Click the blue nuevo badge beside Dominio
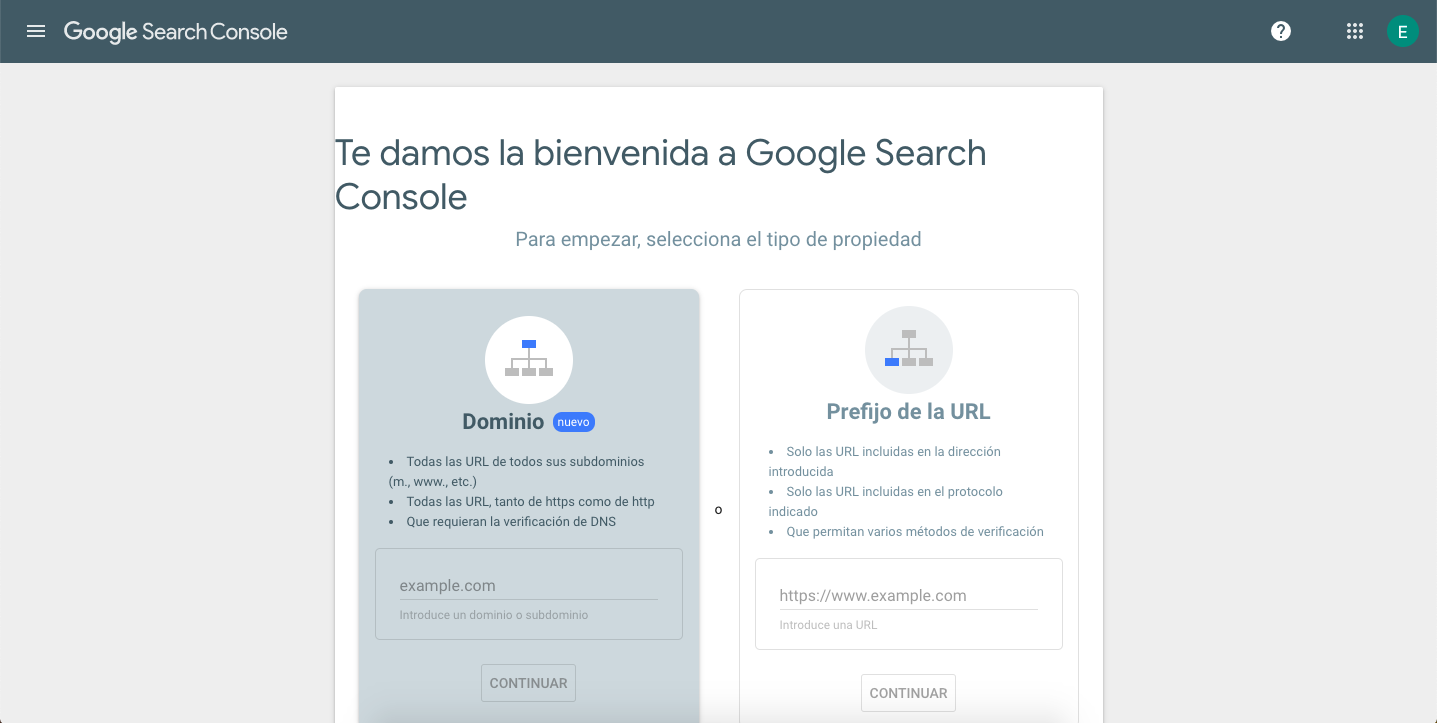This screenshot has height=723, width=1437. click(x=574, y=421)
